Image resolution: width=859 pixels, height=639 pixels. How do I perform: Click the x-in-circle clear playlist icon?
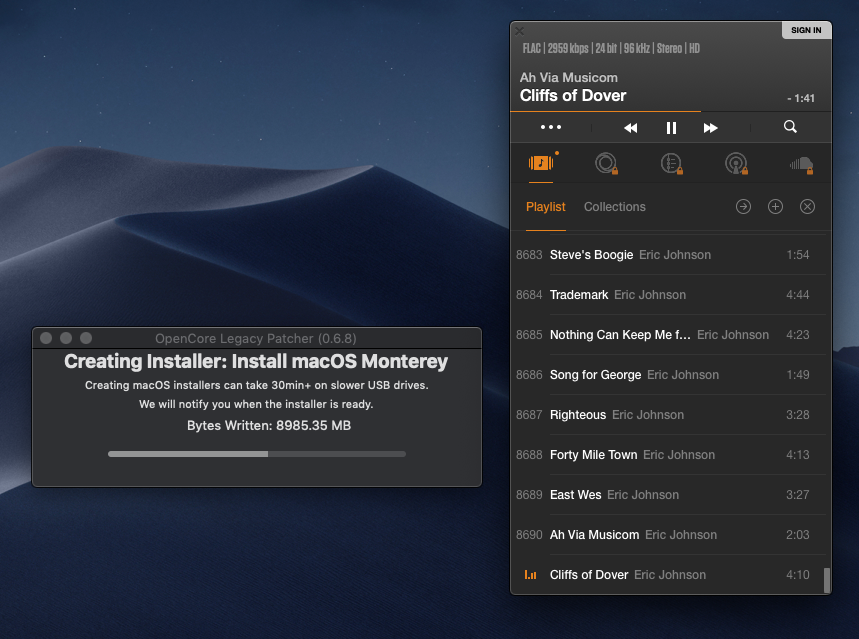pos(808,207)
